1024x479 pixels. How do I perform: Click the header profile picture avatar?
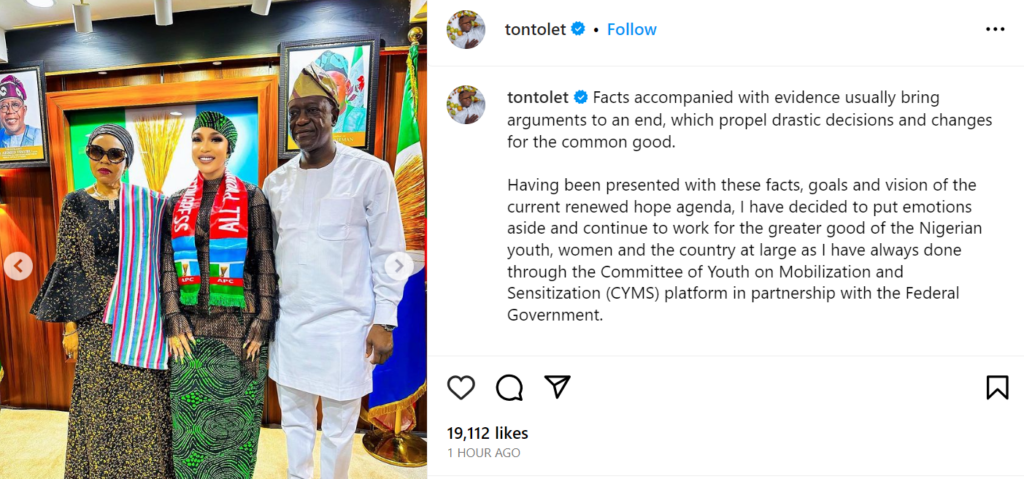pyautogui.click(x=466, y=30)
